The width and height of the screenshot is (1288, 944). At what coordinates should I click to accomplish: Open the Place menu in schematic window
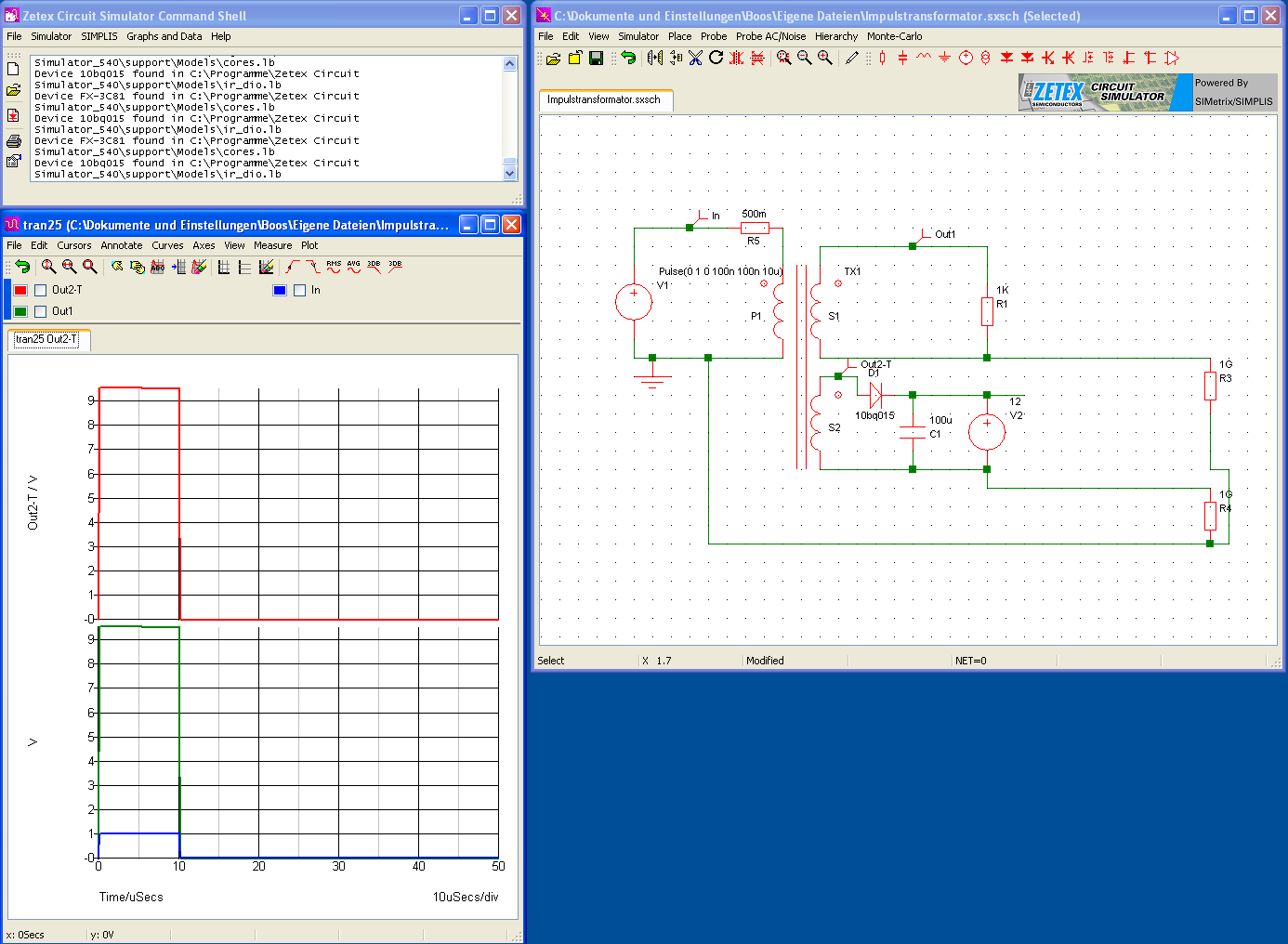point(680,36)
